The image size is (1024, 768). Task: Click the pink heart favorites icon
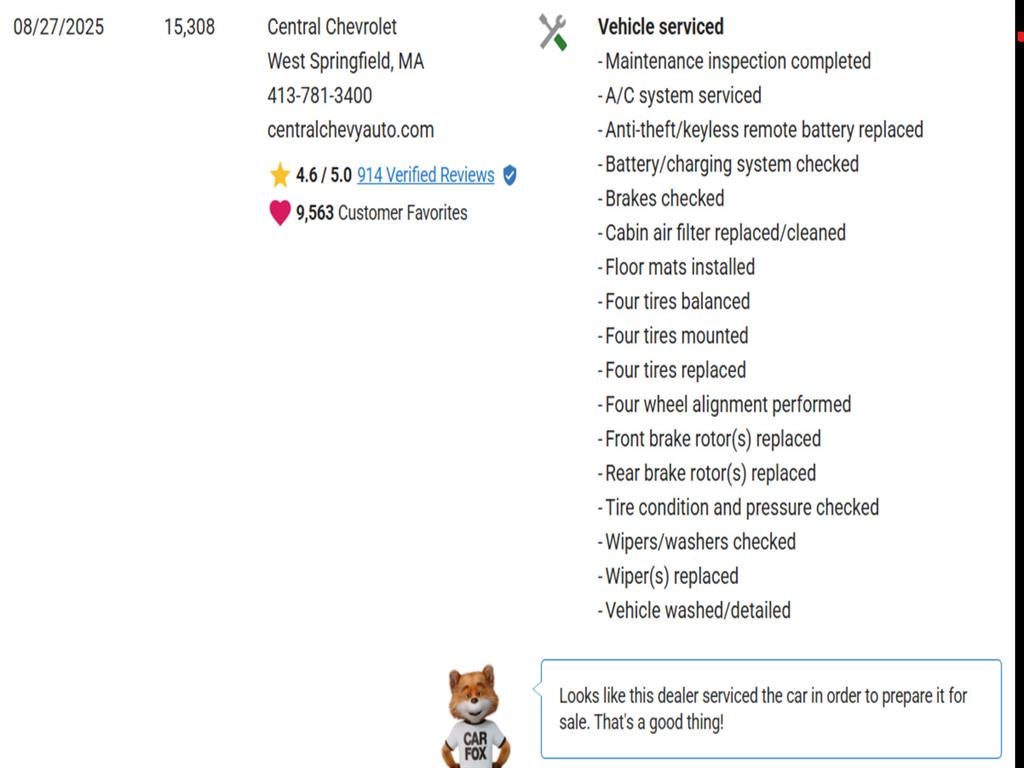pos(279,212)
